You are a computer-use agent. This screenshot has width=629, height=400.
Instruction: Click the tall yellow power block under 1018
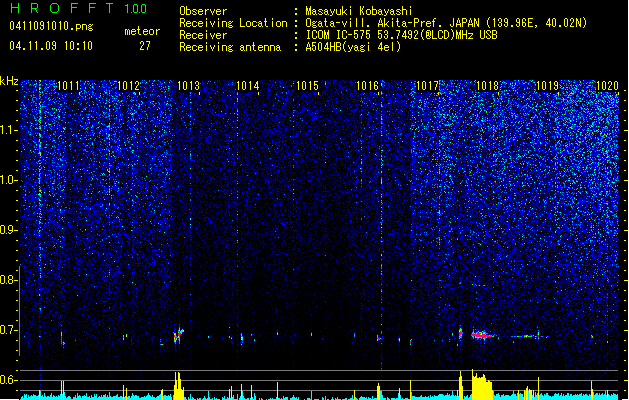pyautogui.click(x=482, y=385)
